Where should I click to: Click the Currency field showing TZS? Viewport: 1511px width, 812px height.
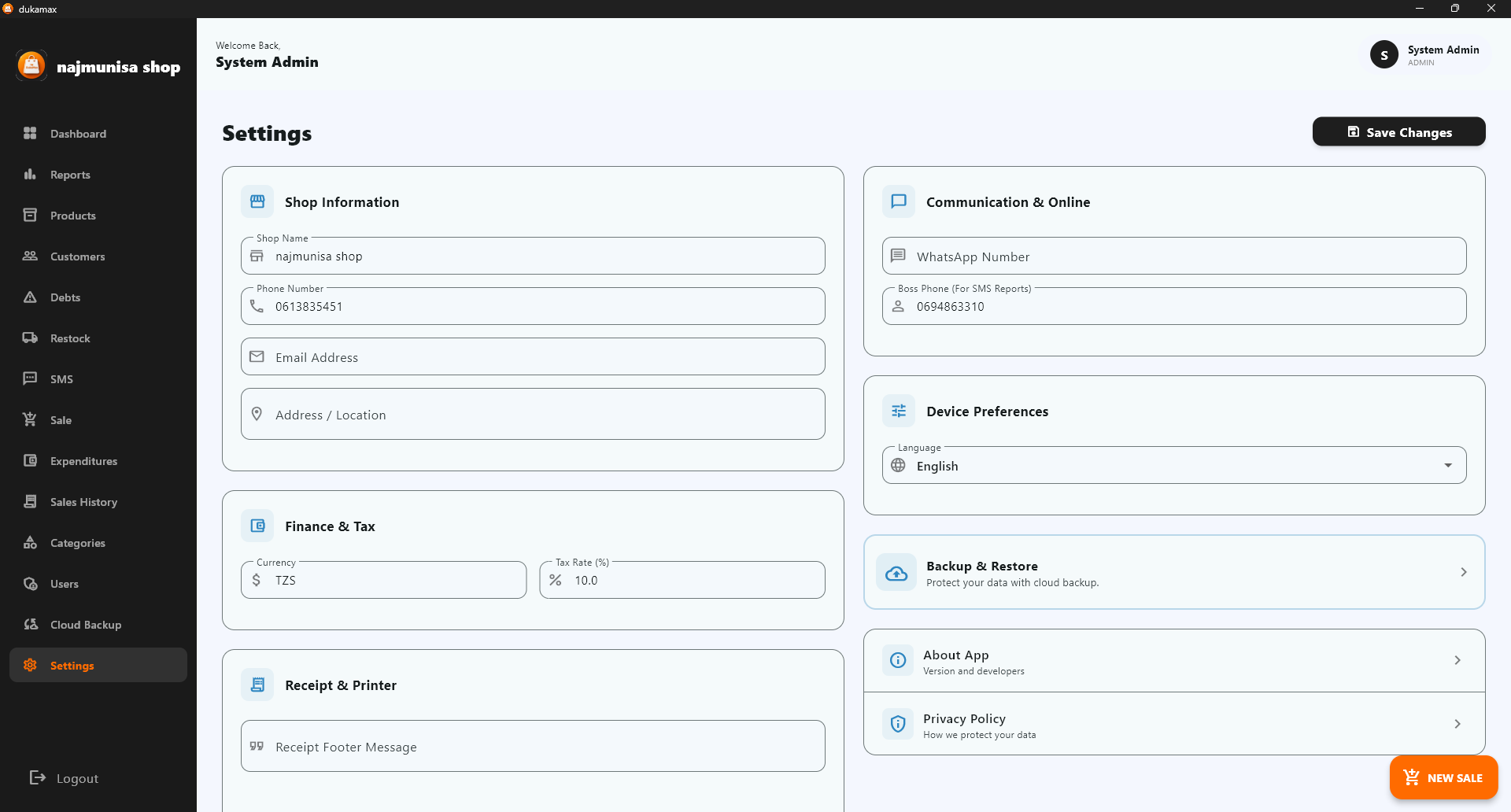pyautogui.click(x=384, y=580)
